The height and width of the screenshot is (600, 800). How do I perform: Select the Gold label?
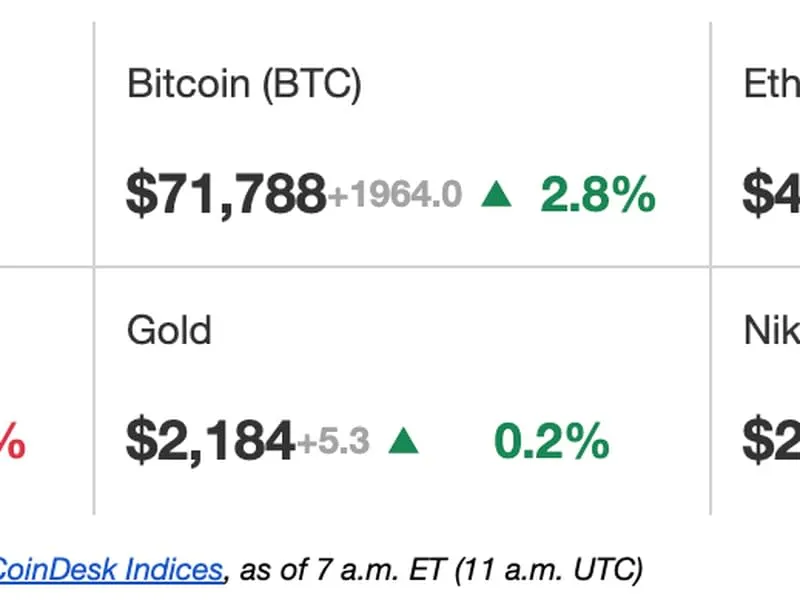point(169,330)
